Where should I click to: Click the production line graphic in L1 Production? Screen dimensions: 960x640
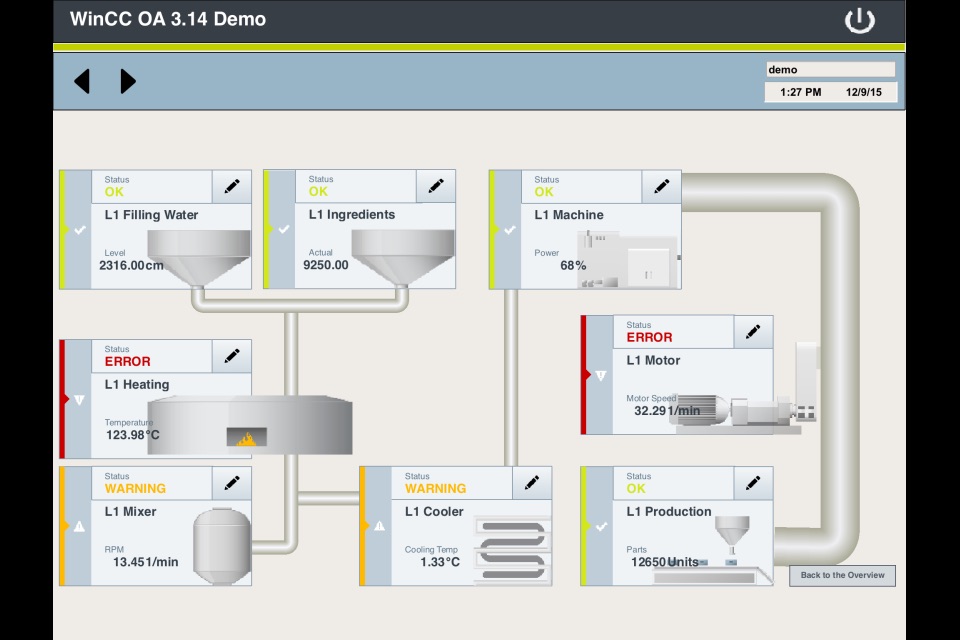pyautogui.click(x=713, y=549)
